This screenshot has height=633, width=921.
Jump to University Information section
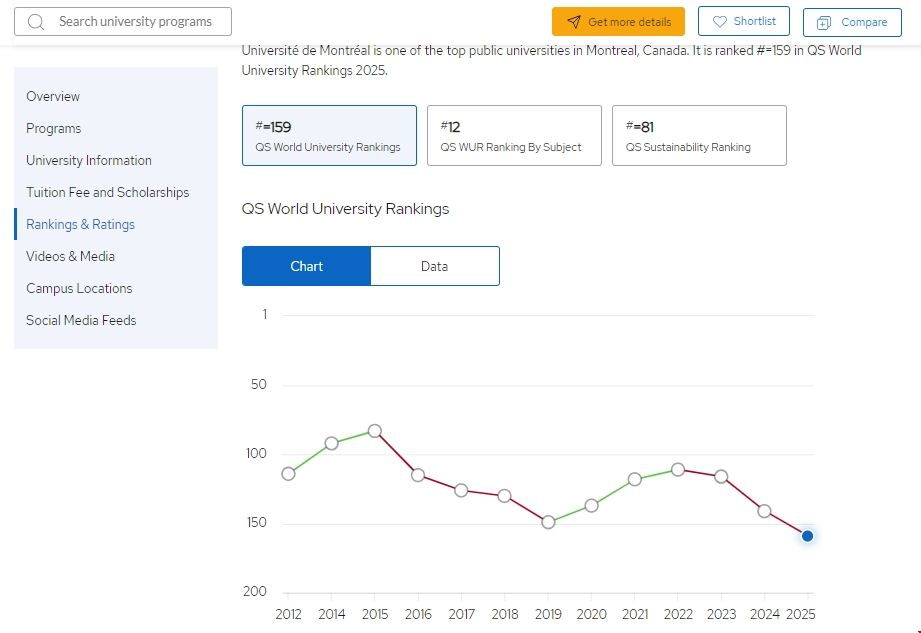[x=89, y=161]
